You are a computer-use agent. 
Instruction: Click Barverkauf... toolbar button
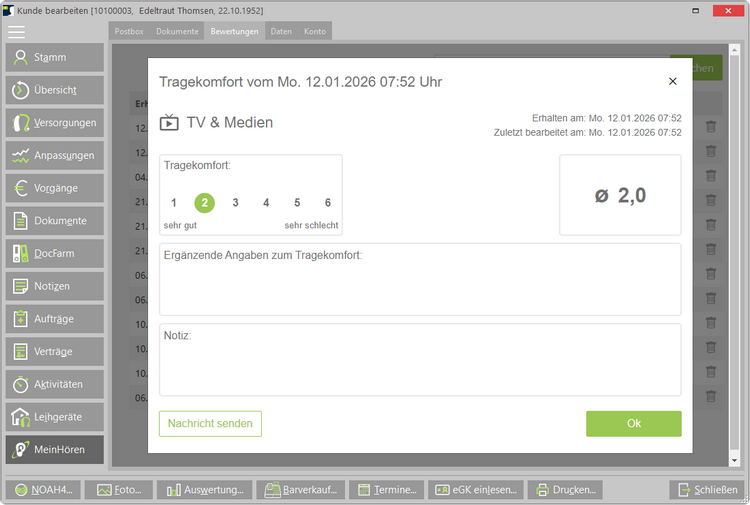pyautogui.click(x=301, y=490)
